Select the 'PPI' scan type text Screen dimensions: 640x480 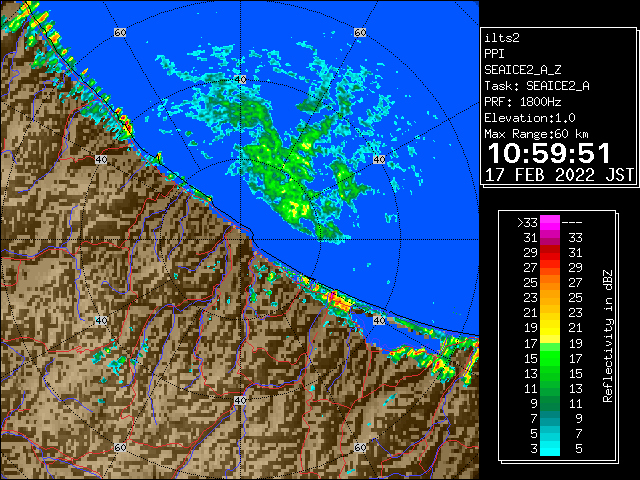click(x=494, y=54)
